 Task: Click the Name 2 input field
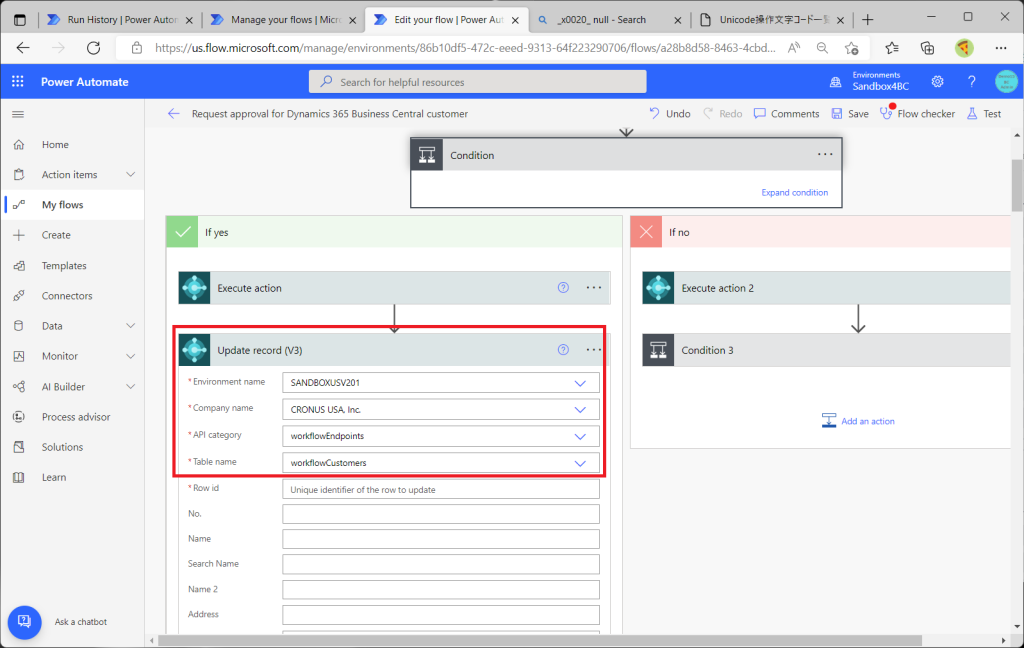click(x=441, y=589)
